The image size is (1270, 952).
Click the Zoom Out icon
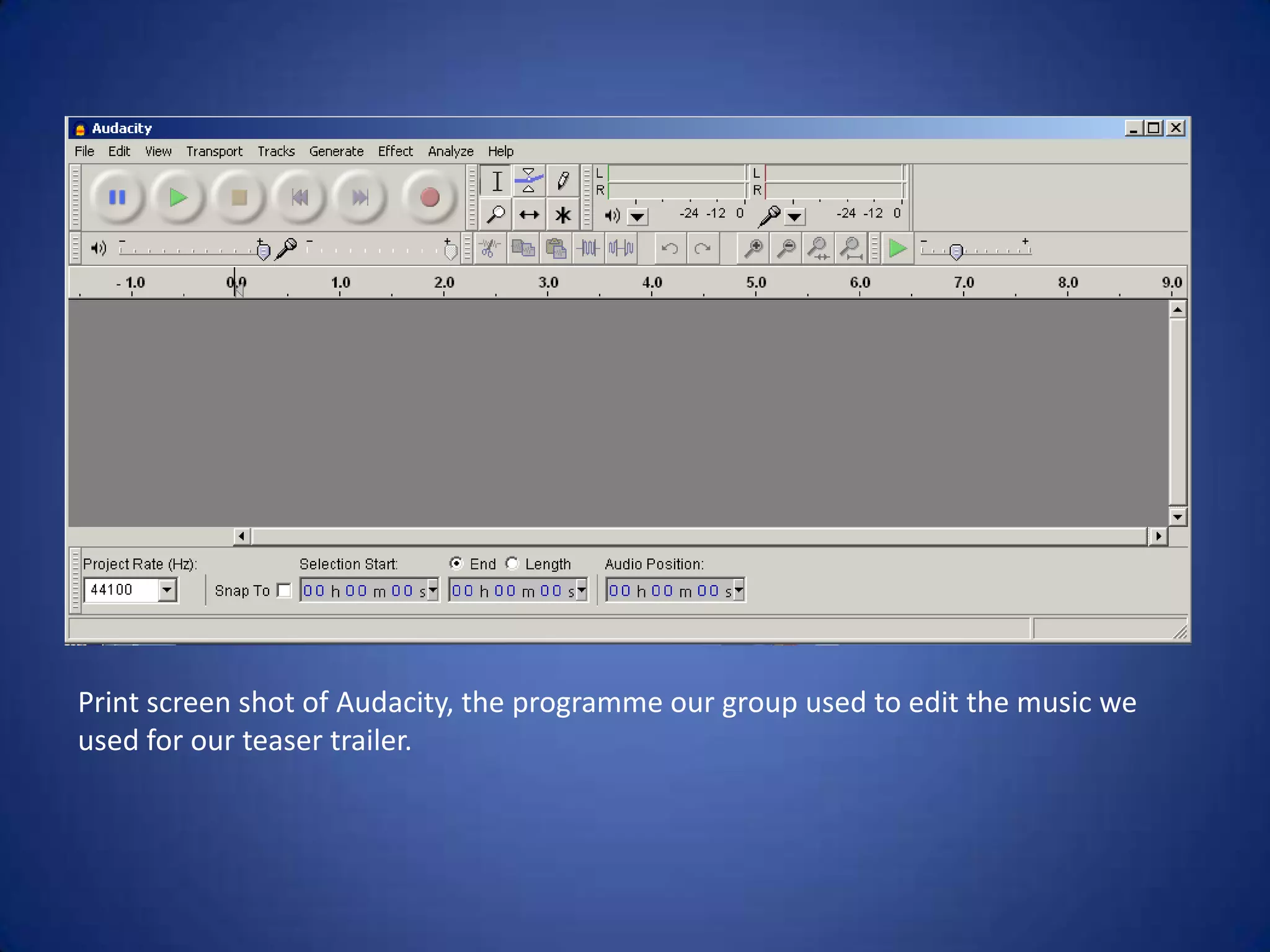pyautogui.click(x=786, y=249)
